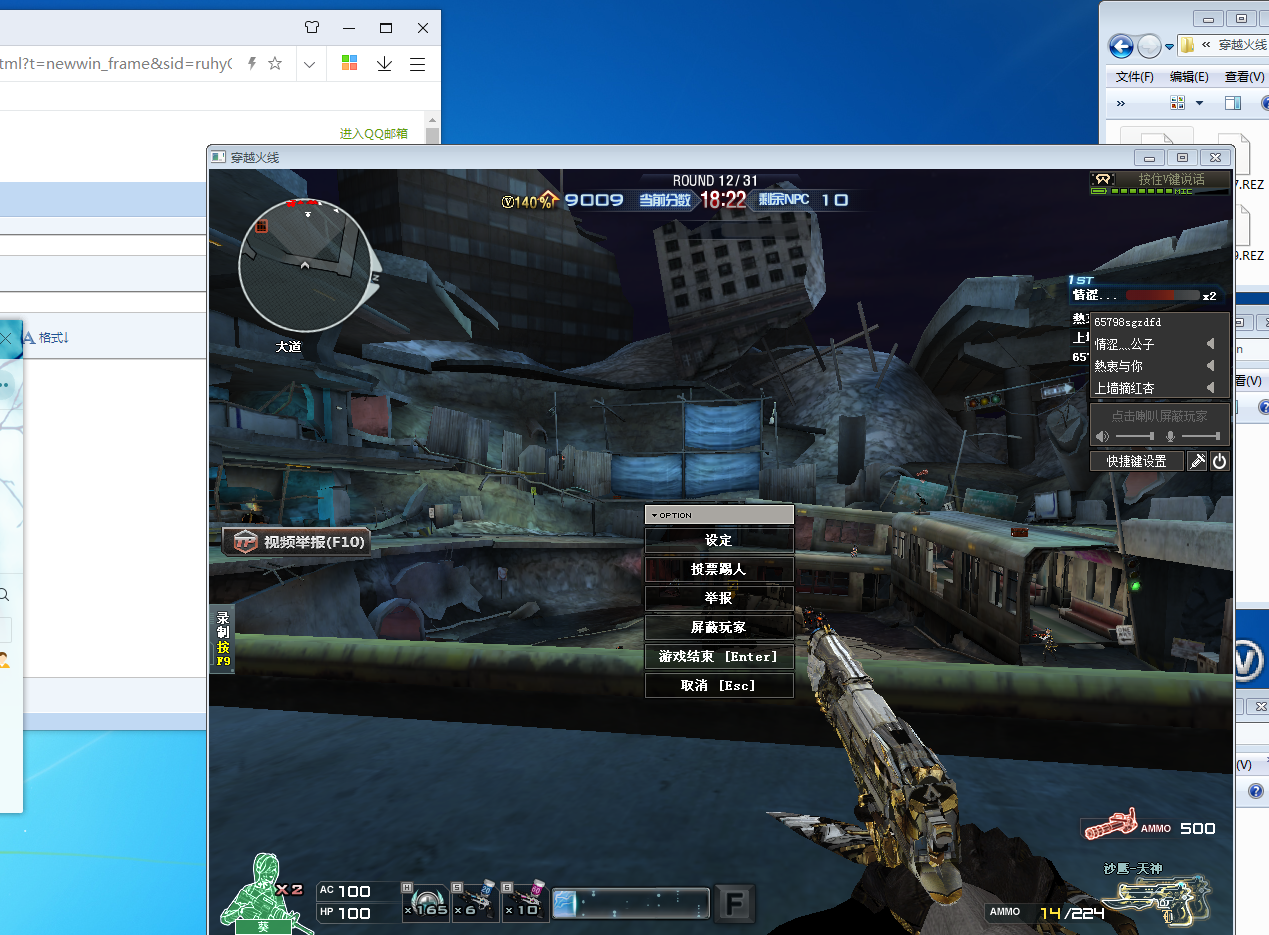Click the speaker icon in voice panel
Image resolution: width=1269 pixels, height=935 pixels.
pyautogui.click(x=1102, y=437)
